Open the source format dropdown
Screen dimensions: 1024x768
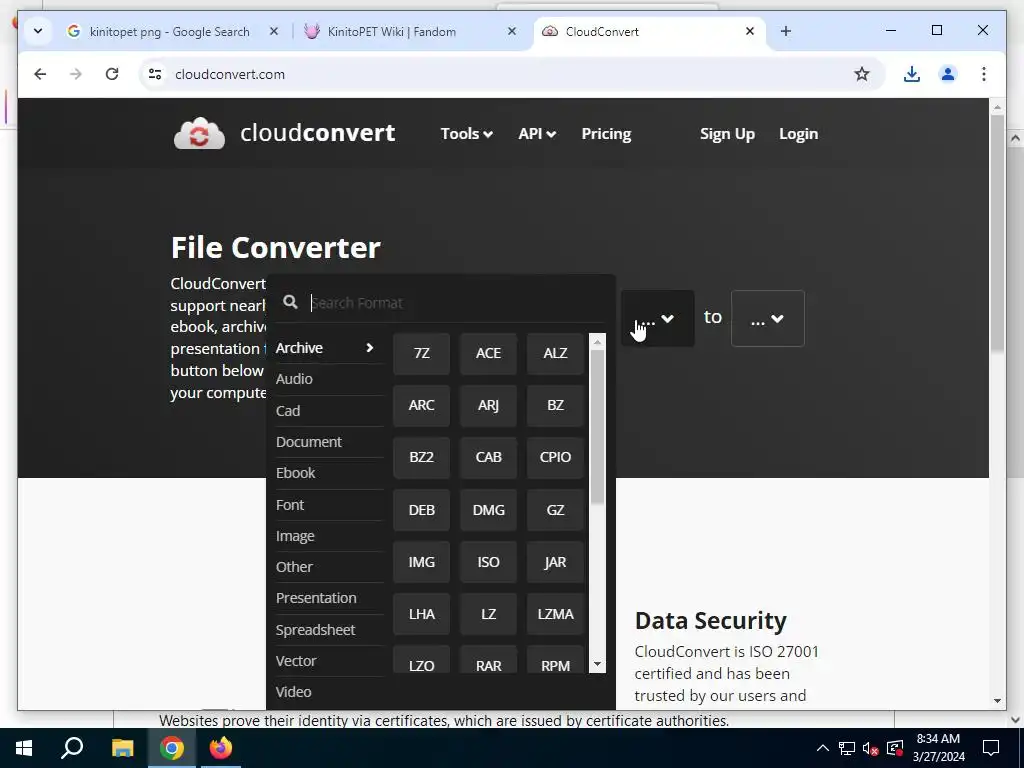(x=657, y=318)
